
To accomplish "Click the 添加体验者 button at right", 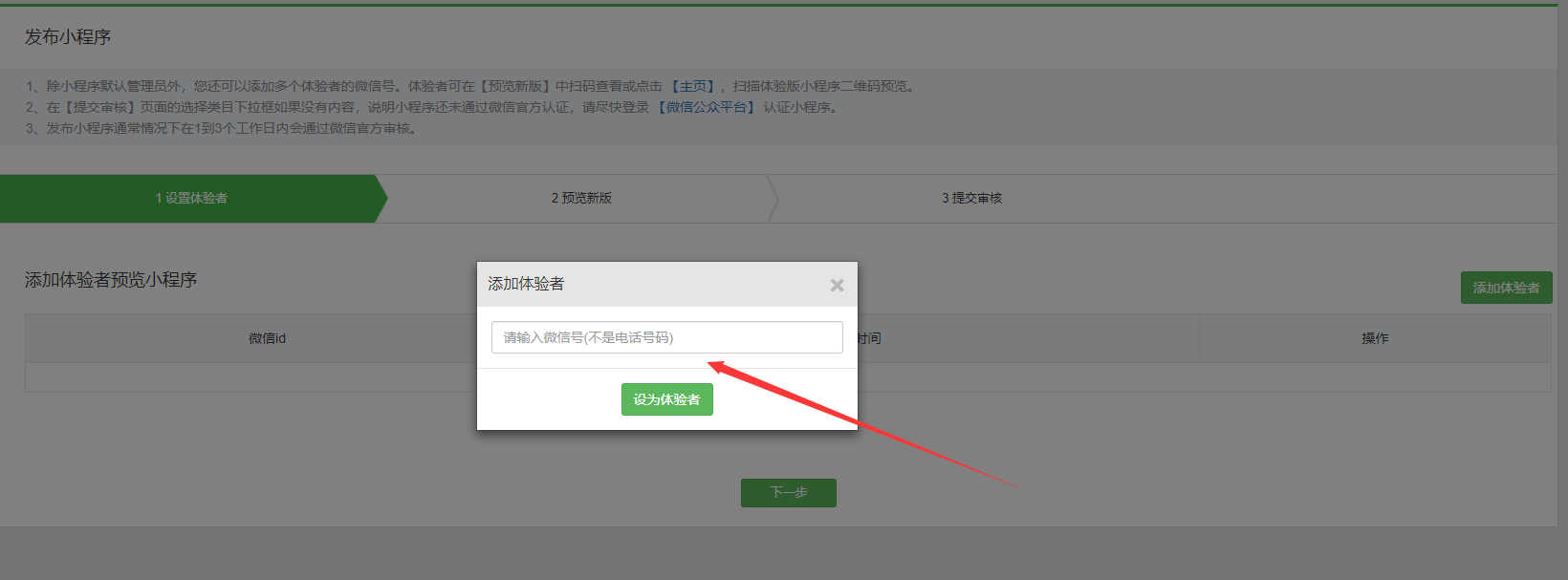I will tap(1506, 288).
